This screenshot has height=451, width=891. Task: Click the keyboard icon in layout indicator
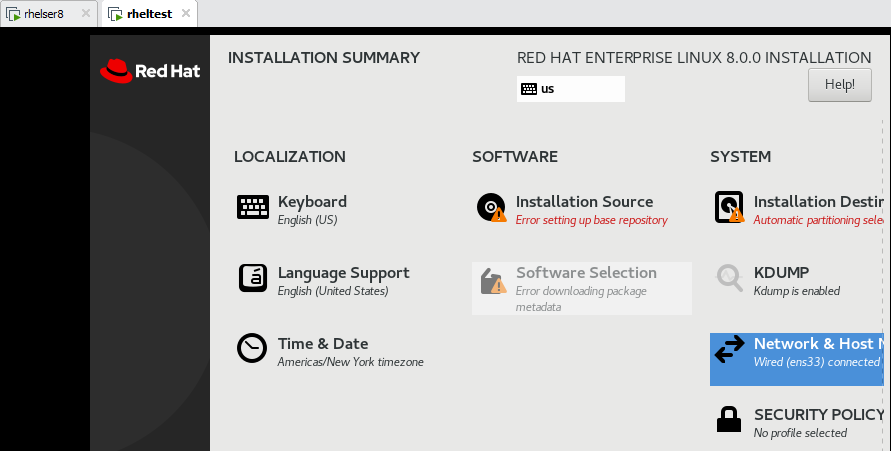(529, 89)
